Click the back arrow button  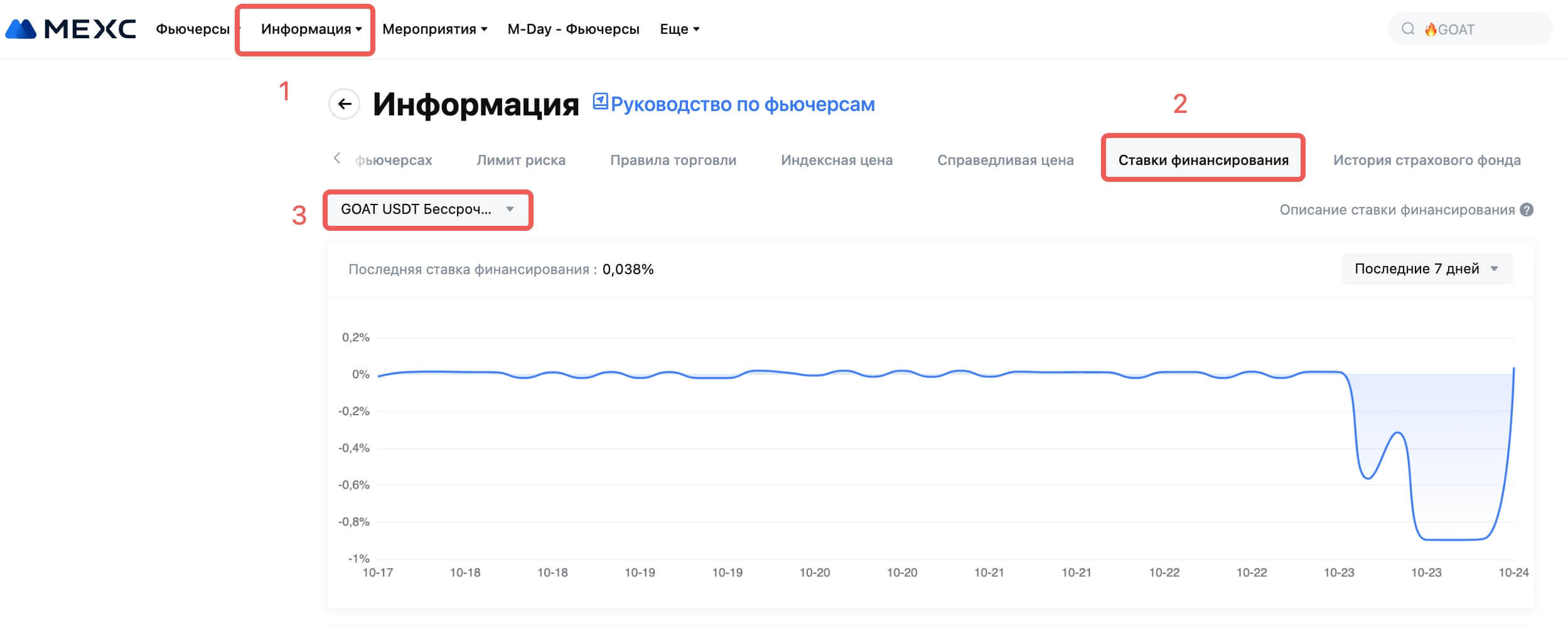tap(344, 104)
